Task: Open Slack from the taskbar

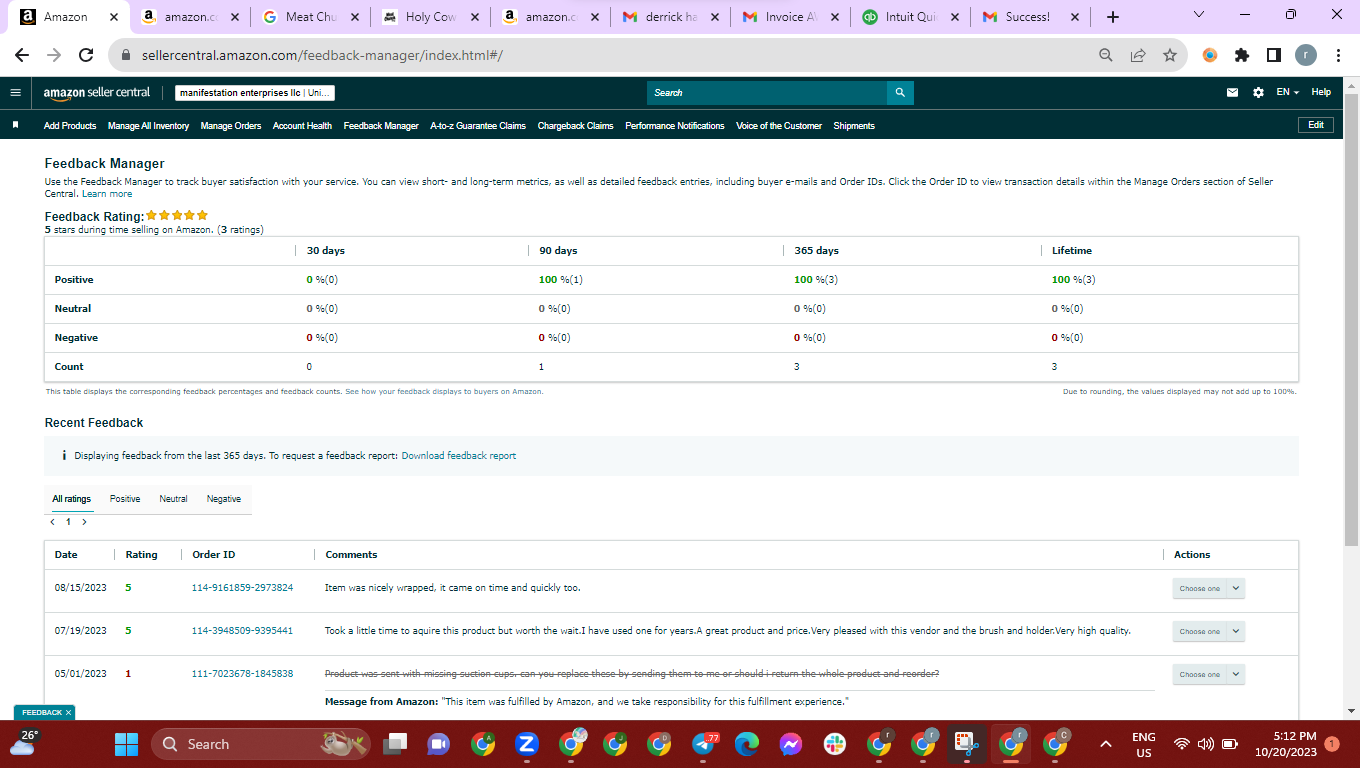Action: (835, 744)
